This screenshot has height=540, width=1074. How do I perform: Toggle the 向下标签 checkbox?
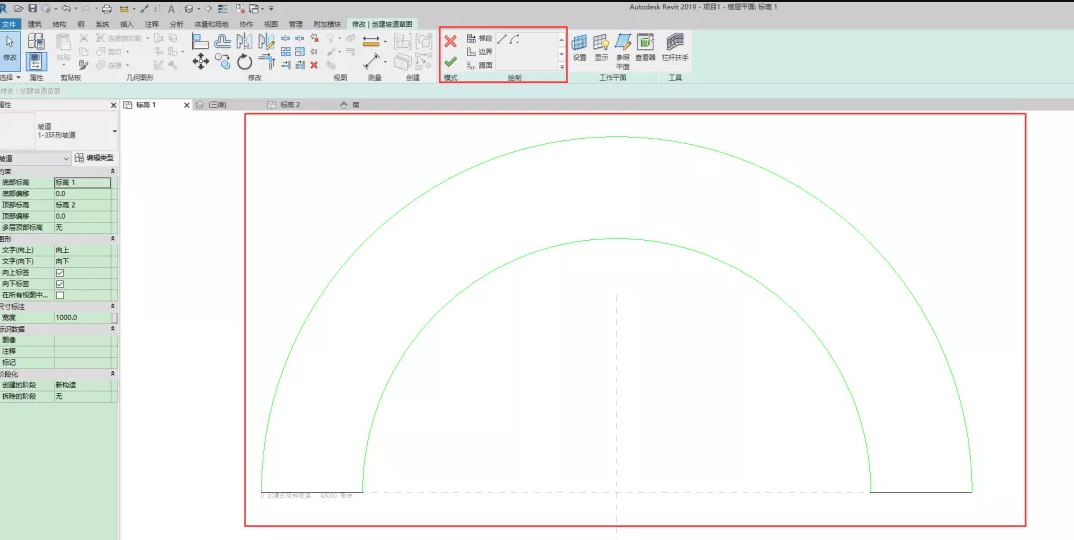60,284
